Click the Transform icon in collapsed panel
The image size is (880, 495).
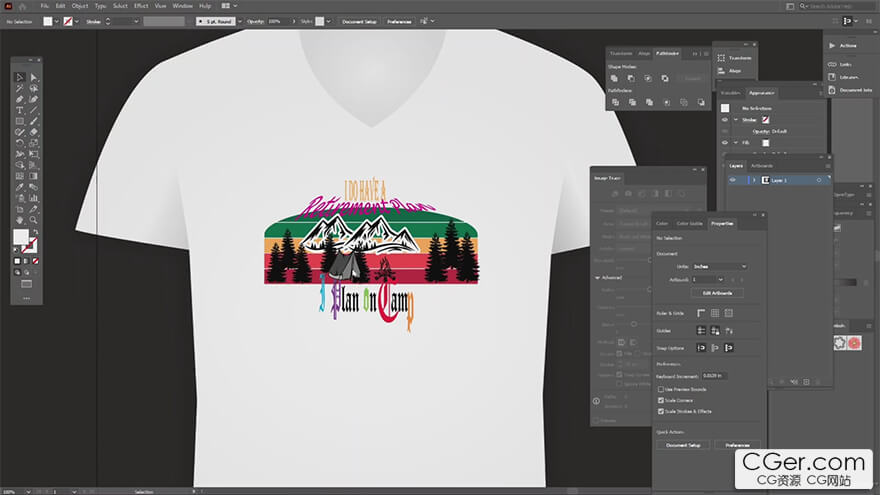[721, 58]
